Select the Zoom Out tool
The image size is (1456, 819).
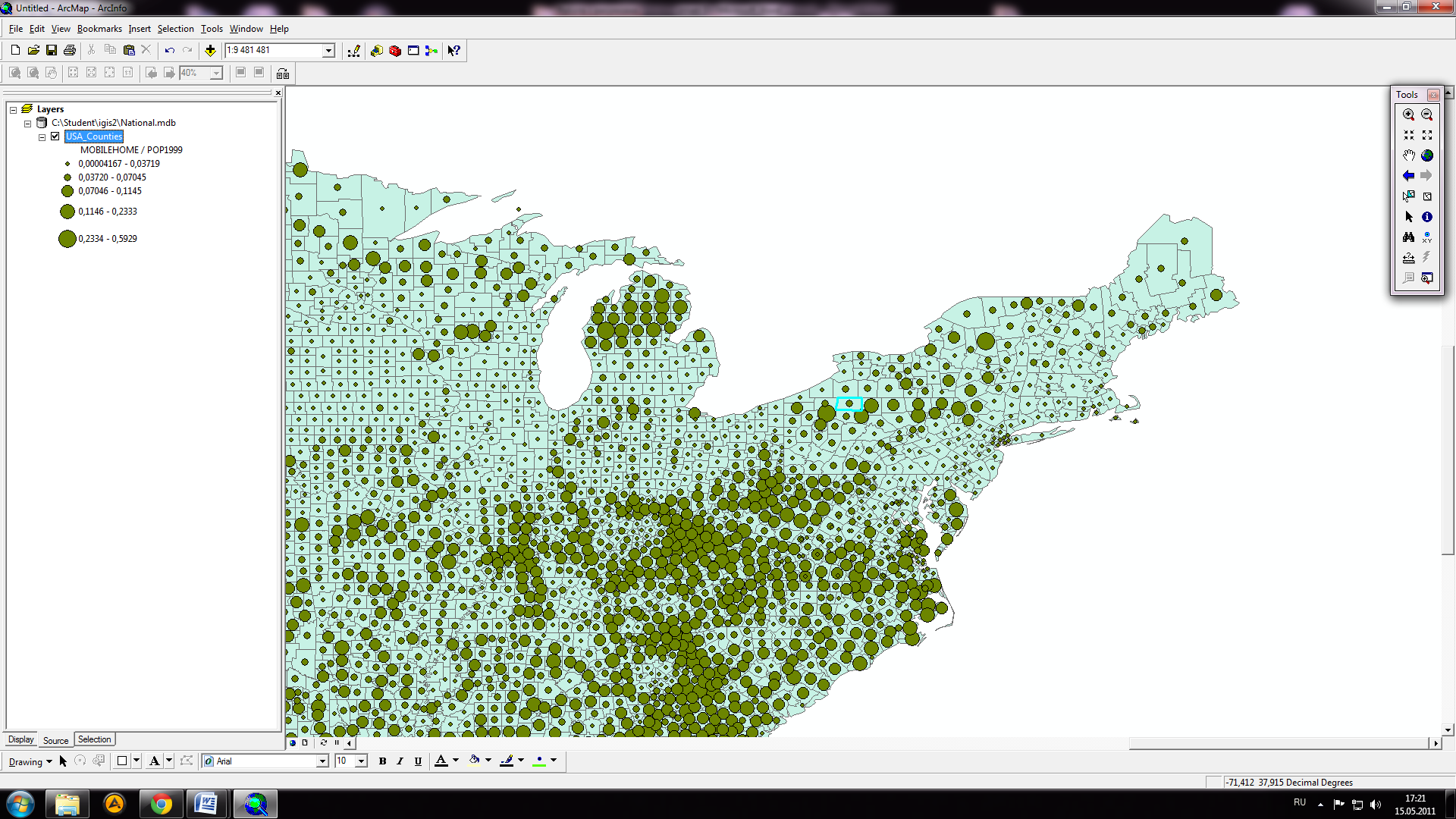(1427, 115)
